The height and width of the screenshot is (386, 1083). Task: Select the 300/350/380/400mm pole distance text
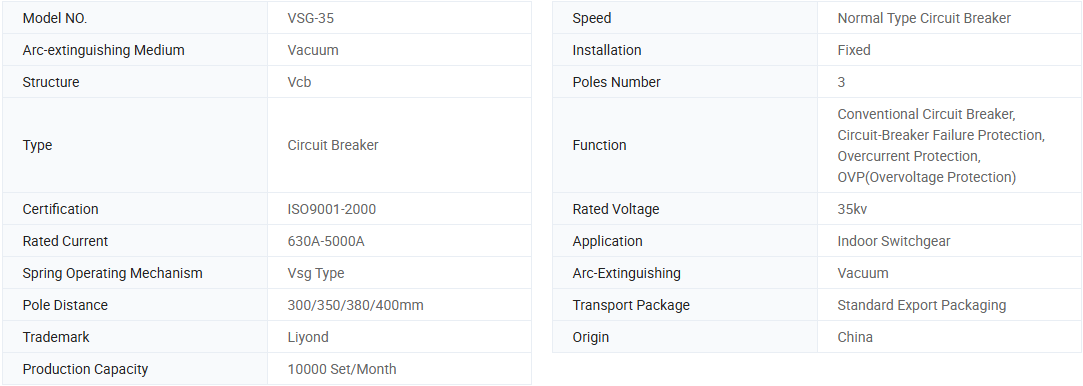click(355, 305)
